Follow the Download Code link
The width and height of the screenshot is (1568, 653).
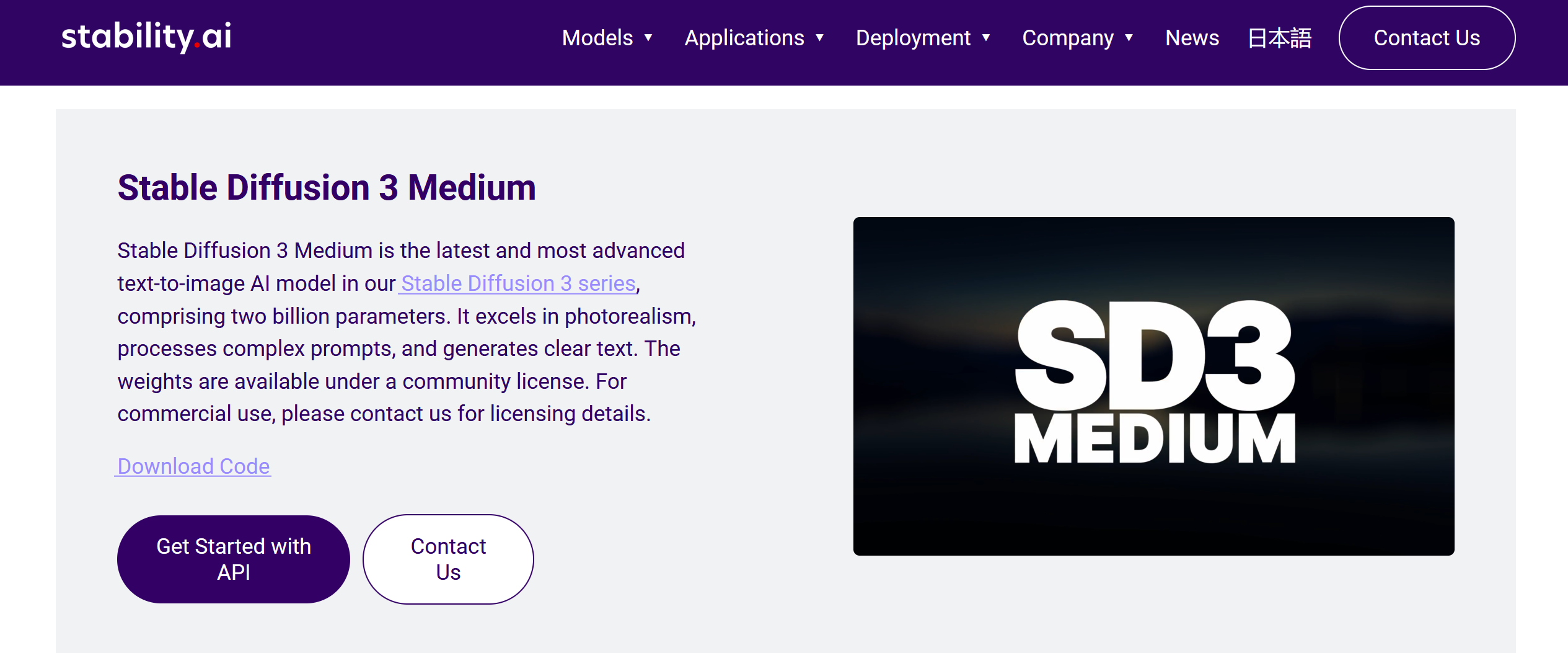193,466
